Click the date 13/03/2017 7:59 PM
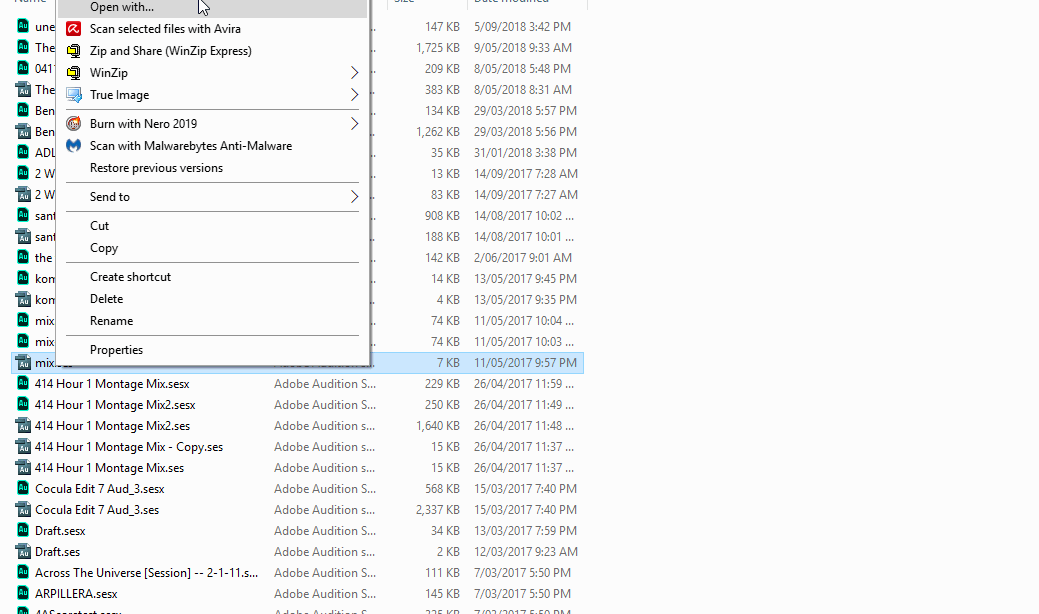 525,531
